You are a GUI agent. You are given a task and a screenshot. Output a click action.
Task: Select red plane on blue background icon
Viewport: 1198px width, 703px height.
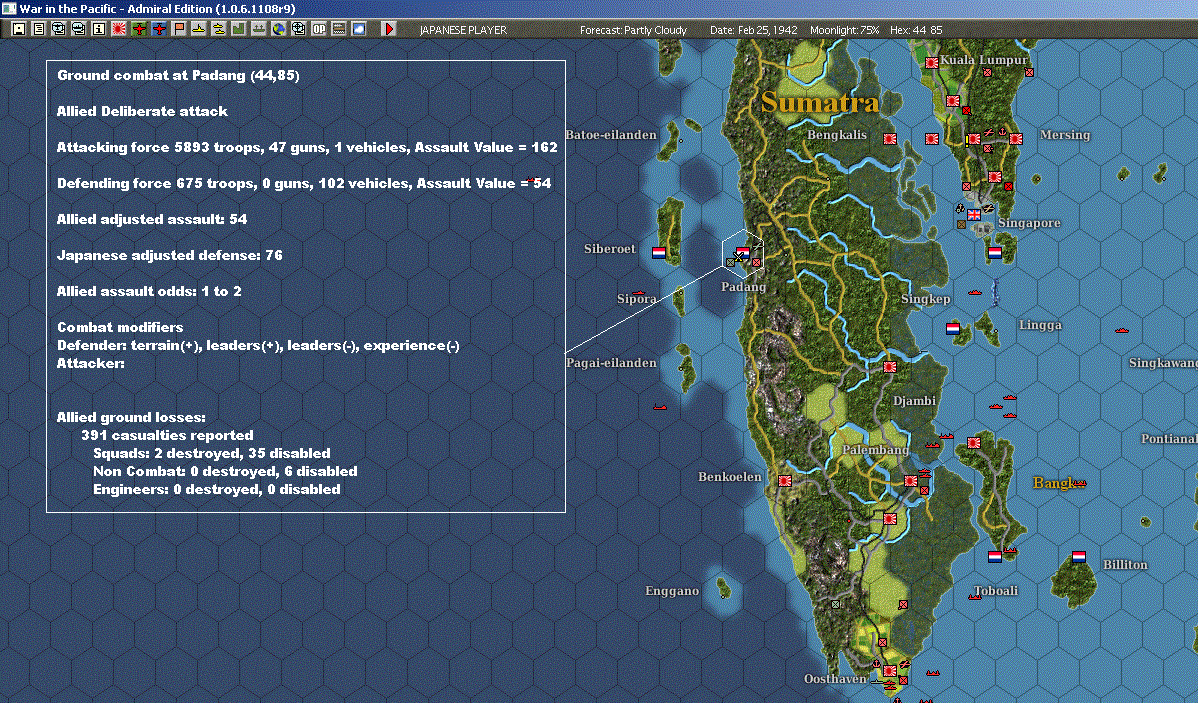(159, 29)
